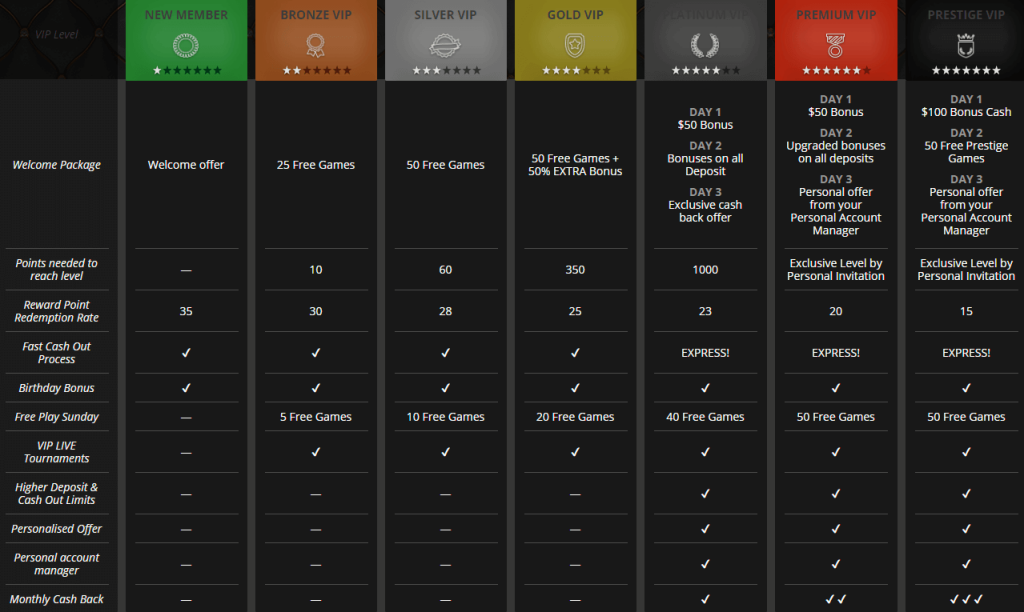Click Prestige VIP triple checkmark for Monthly Cash Back
The height and width of the screenshot is (612, 1024).
(967, 599)
